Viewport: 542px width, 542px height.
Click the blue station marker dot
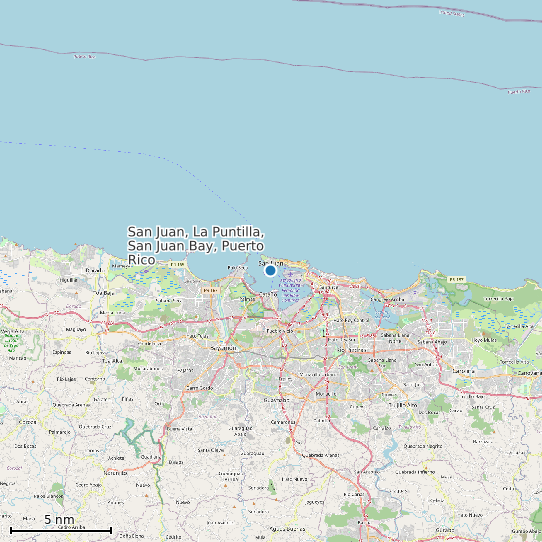[270, 270]
